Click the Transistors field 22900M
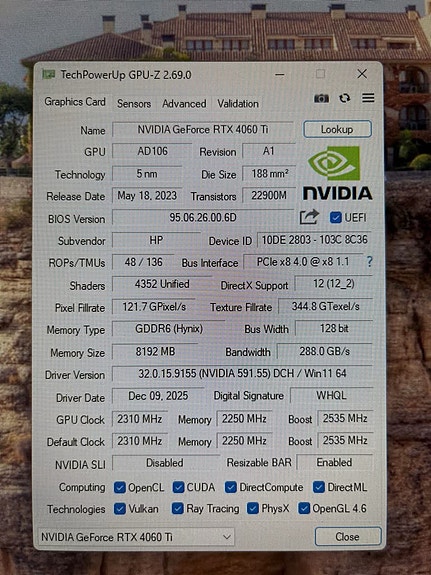Screen dimensions: 431x575 pyautogui.click(x=269, y=195)
